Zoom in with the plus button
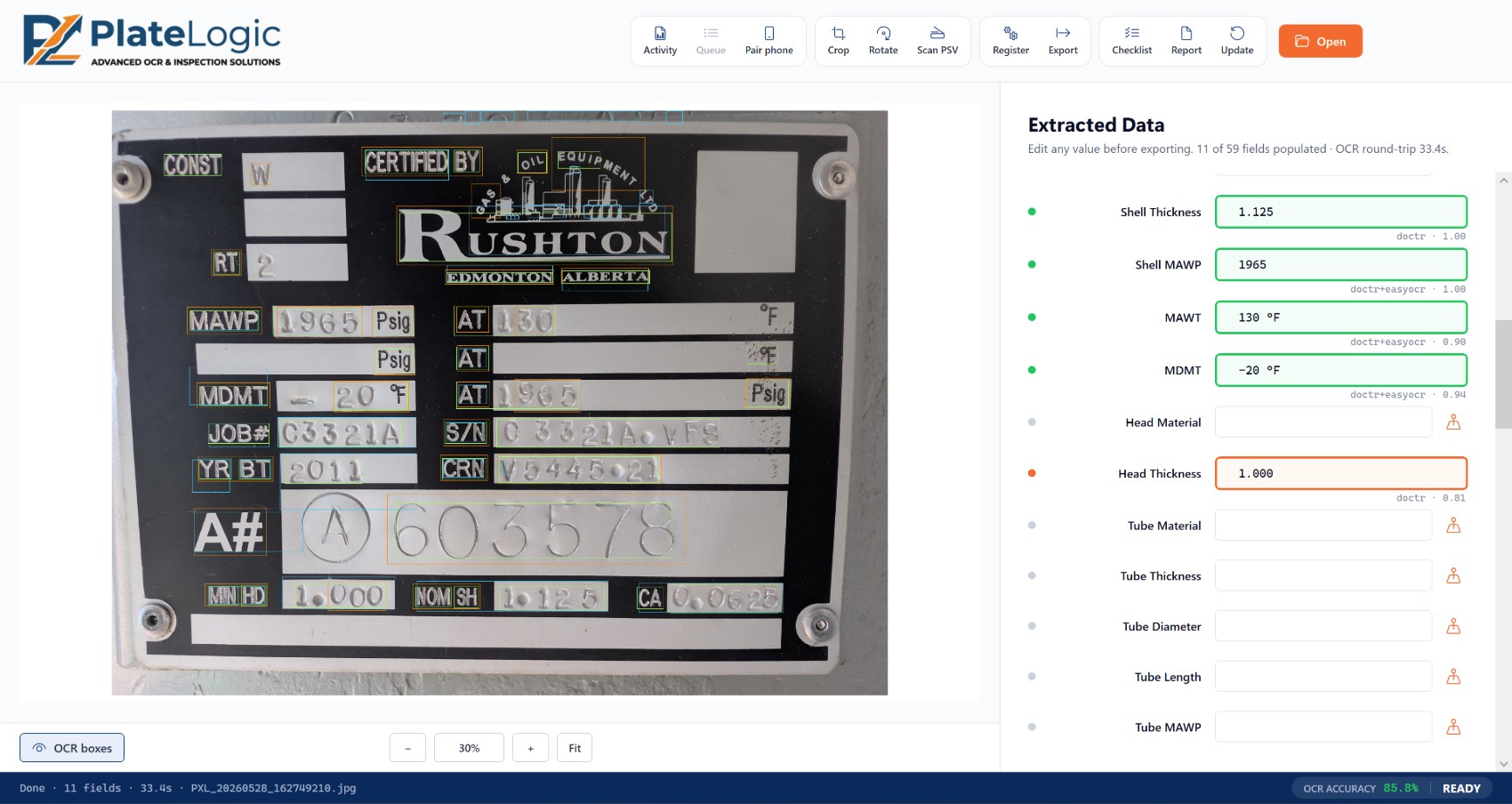Image resolution: width=1512 pixels, height=804 pixels. click(530, 748)
